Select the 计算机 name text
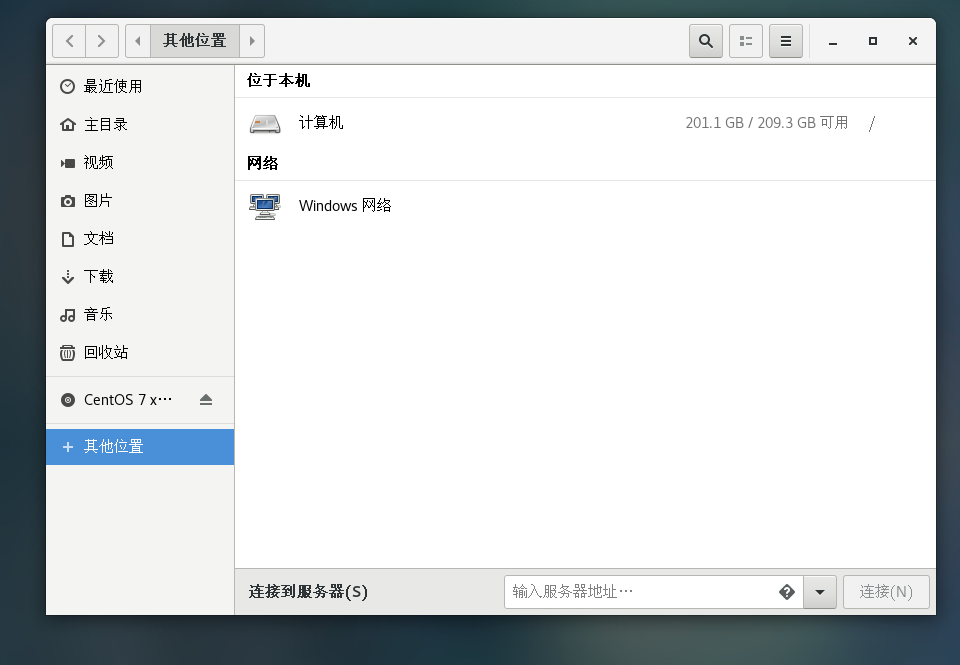The height and width of the screenshot is (665, 960). tap(321, 122)
